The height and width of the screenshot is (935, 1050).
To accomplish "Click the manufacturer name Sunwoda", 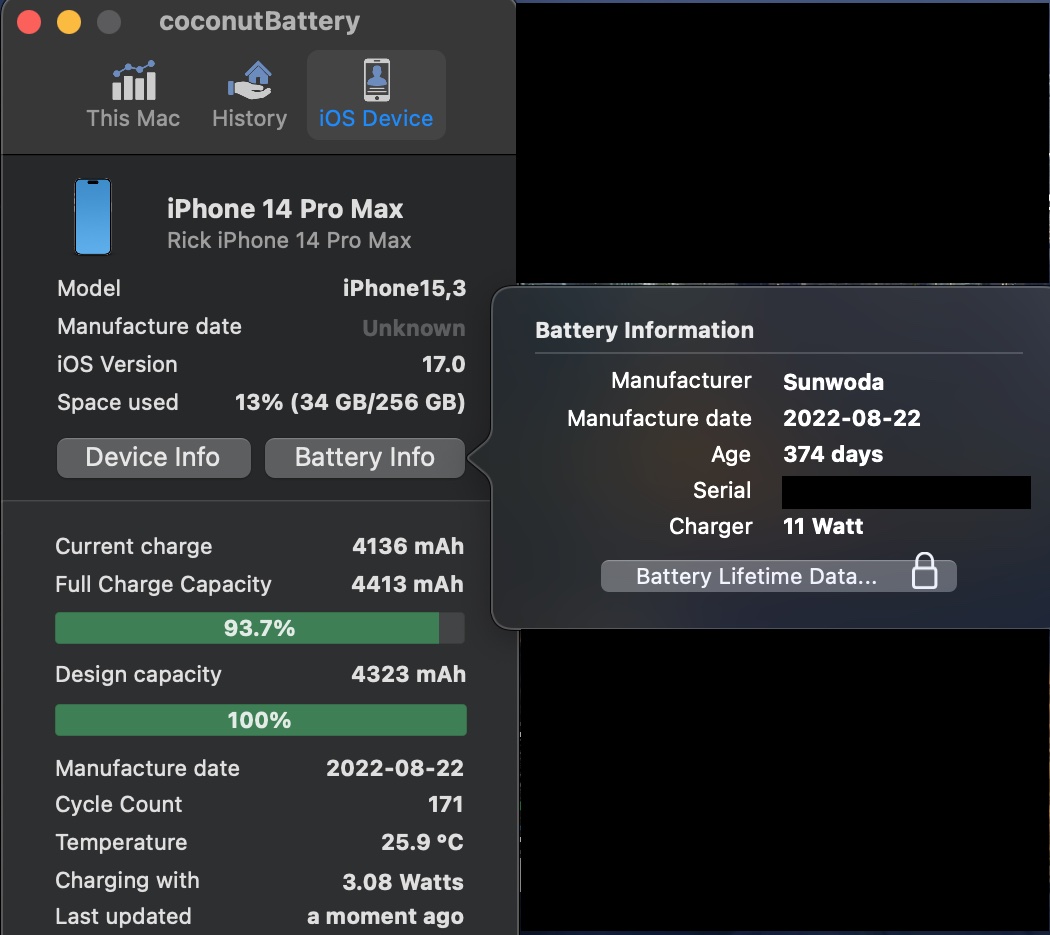I will tap(833, 382).
